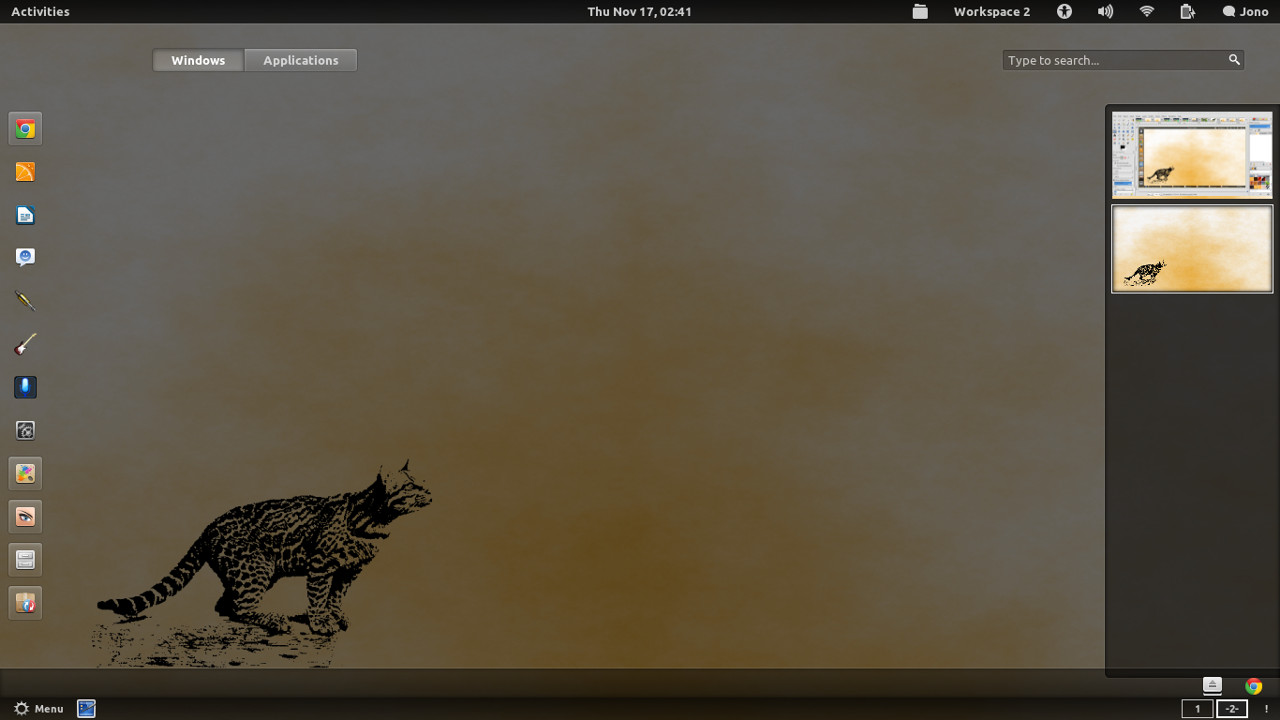Screen dimensions: 1280x720
Task: Click the eye icon launcher in the dock
Action: tap(25, 516)
